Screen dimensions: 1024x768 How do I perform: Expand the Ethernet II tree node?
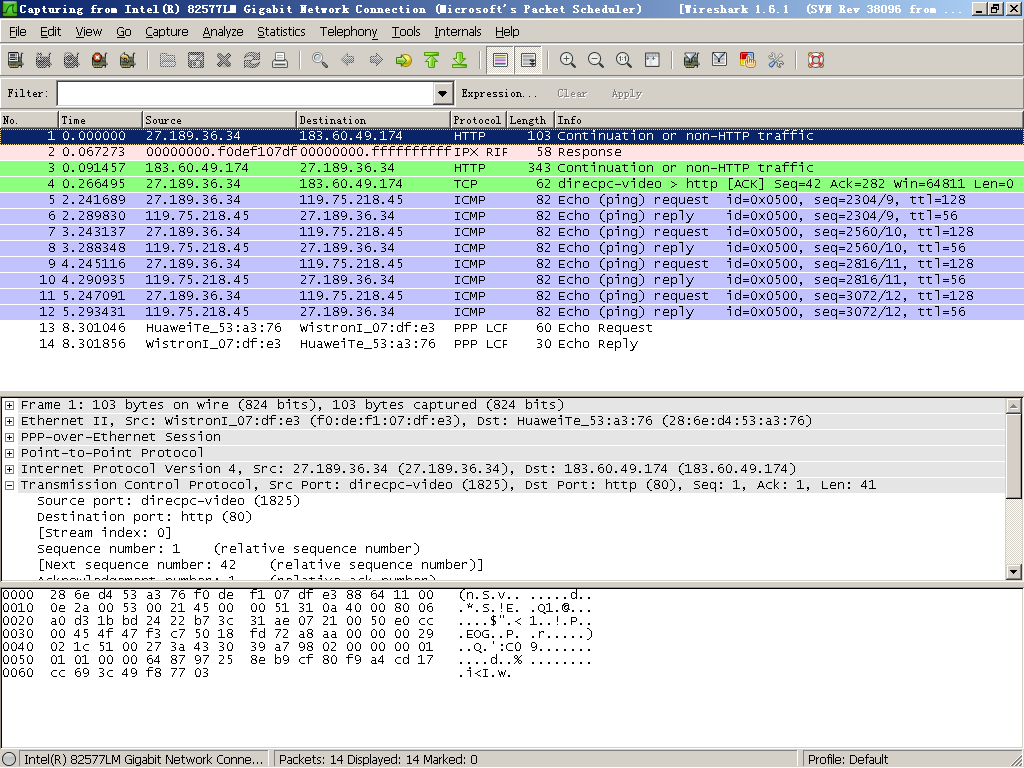pyautogui.click(x=10, y=421)
